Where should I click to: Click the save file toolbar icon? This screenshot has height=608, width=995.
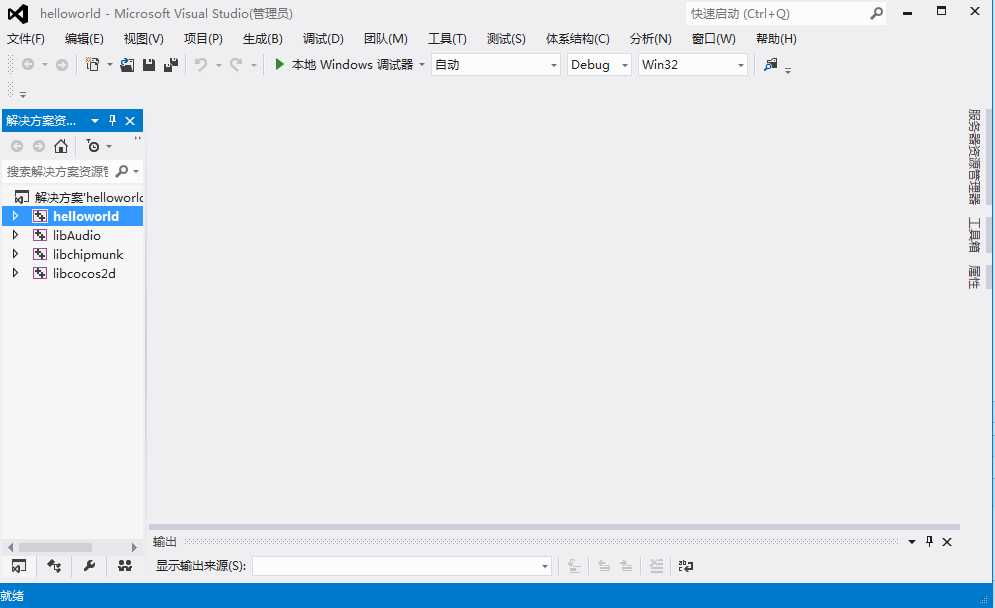coord(149,64)
